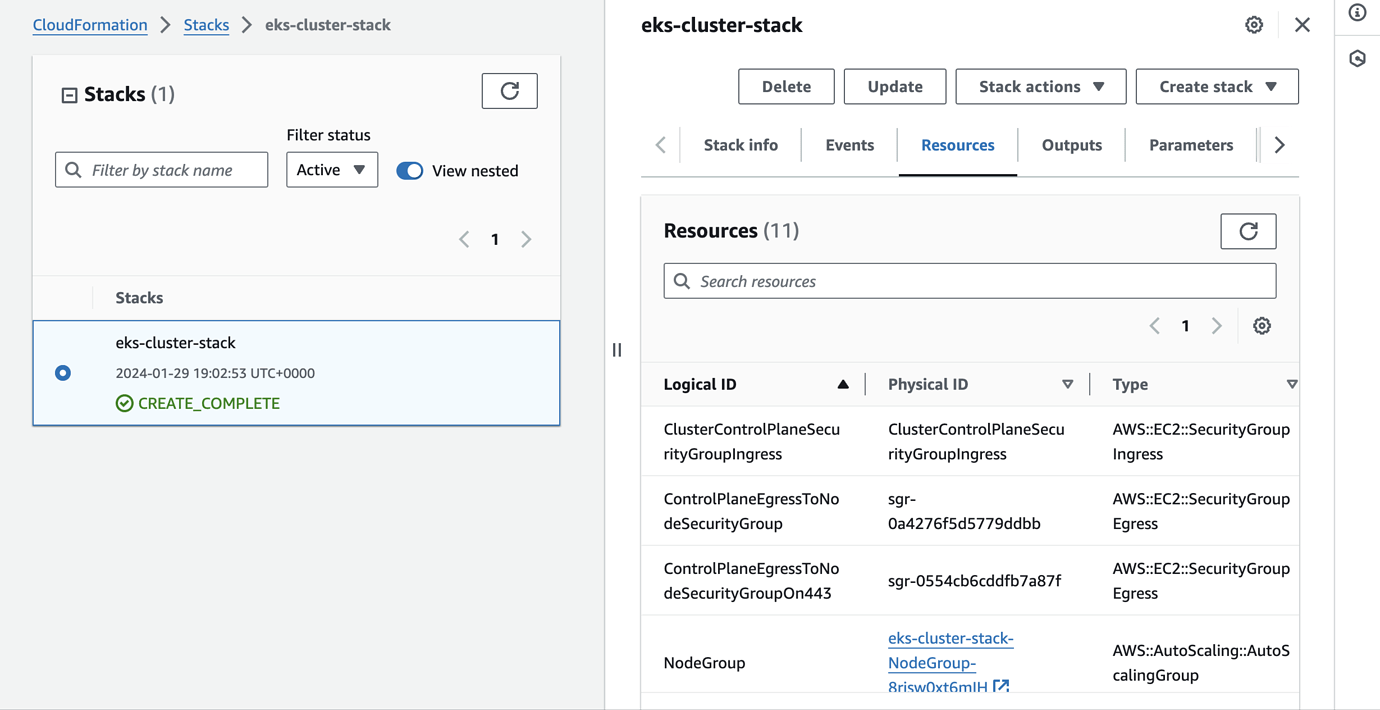Click the hexagon icon in right sidebar
The height and width of the screenshot is (710, 1380).
click(x=1357, y=59)
